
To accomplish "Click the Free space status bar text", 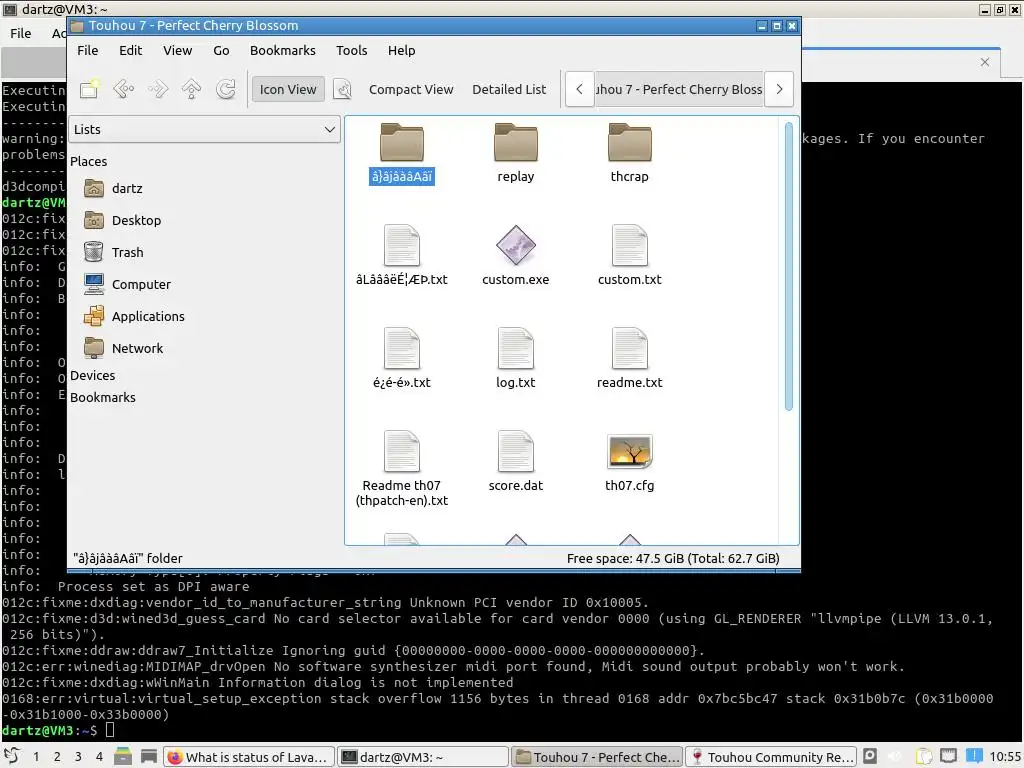I will click(673, 558).
